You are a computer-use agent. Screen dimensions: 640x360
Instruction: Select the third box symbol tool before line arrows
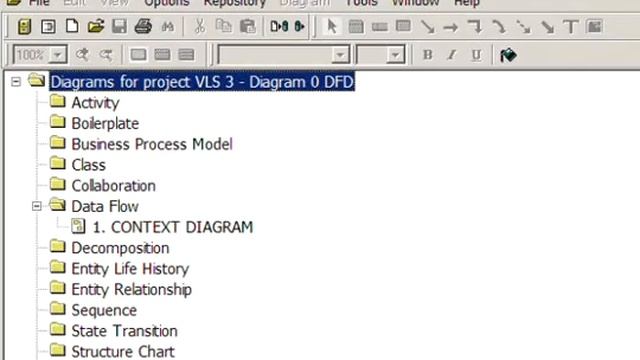tap(403, 26)
